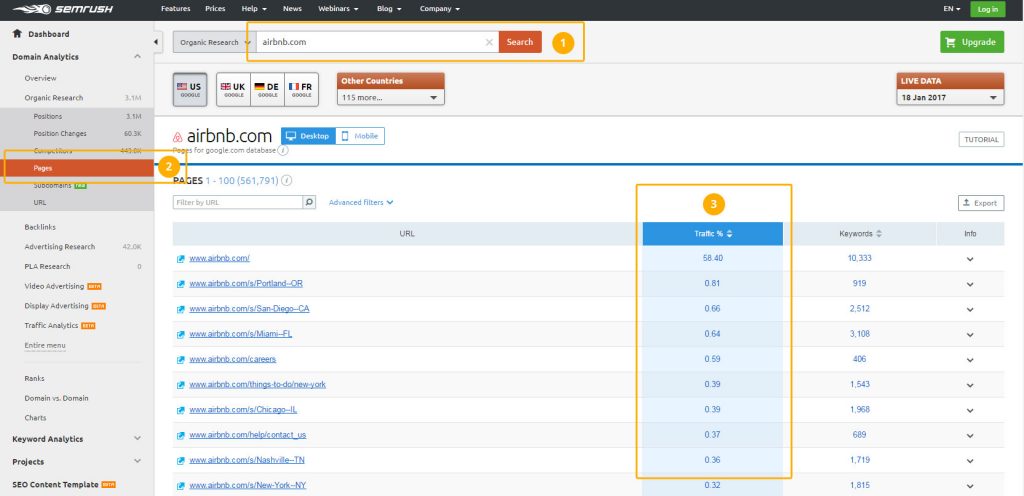Collapse sidebar with the left arrow handle

(x=157, y=42)
